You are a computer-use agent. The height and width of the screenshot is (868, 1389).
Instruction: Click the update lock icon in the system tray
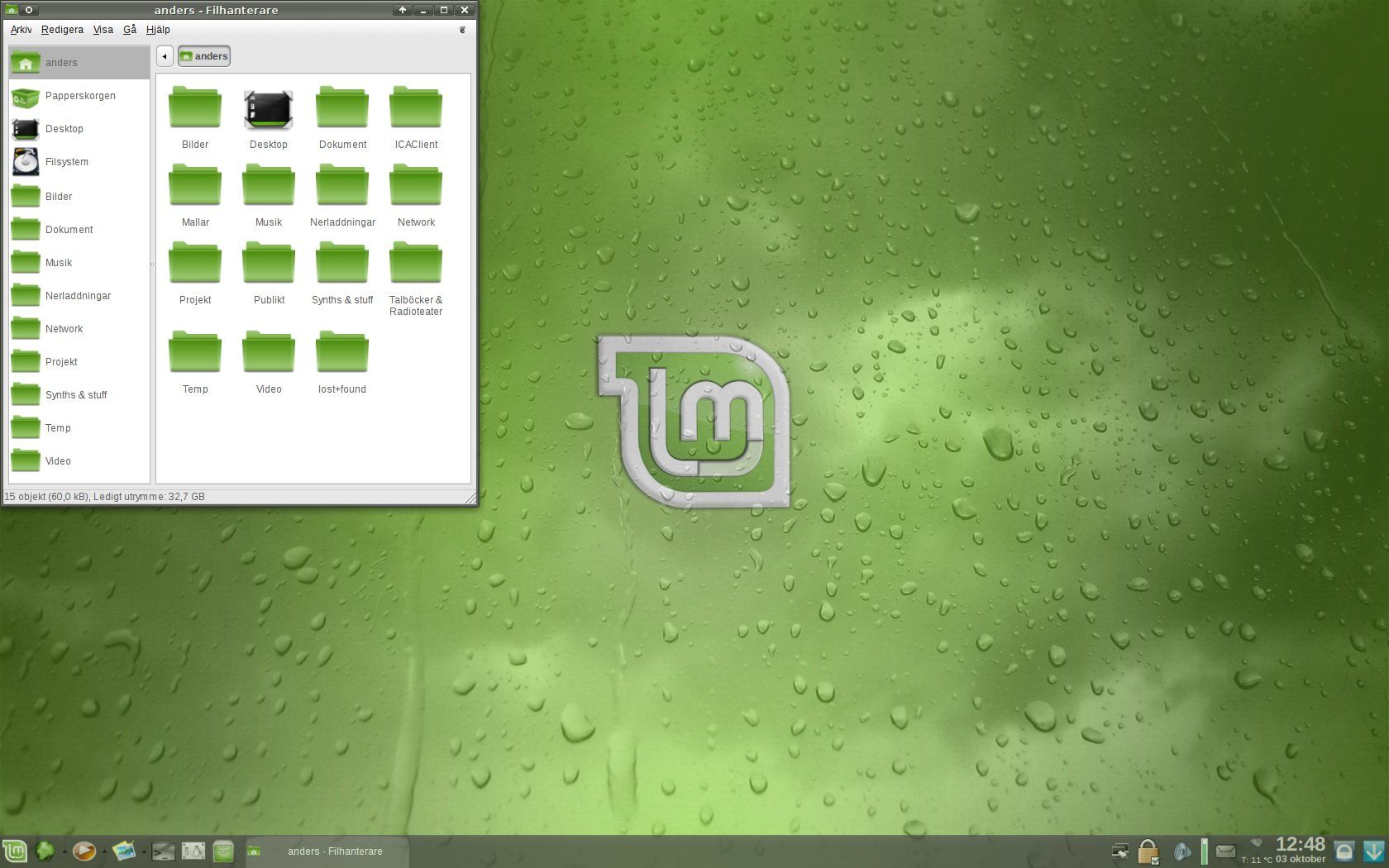tap(1148, 851)
